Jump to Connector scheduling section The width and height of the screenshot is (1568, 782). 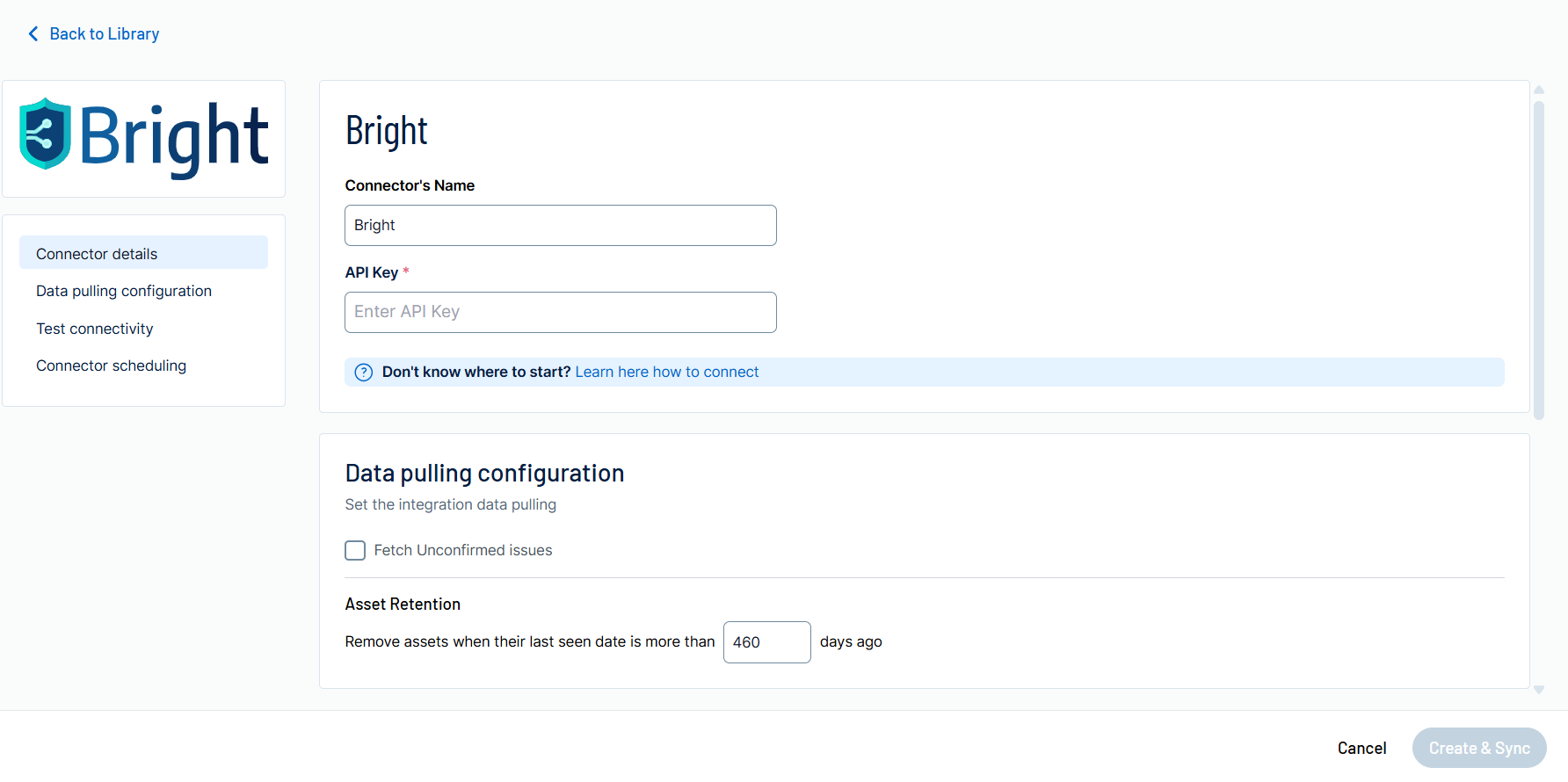click(x=112, y=366)
